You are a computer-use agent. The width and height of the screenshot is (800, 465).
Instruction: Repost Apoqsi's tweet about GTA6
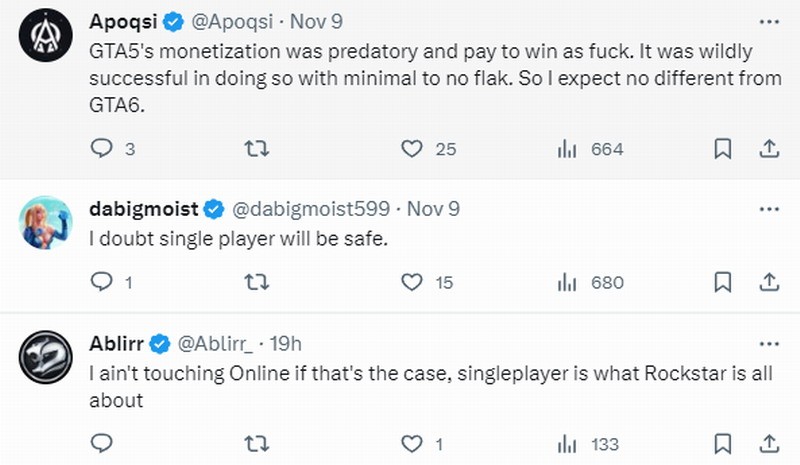pos(255,149)
